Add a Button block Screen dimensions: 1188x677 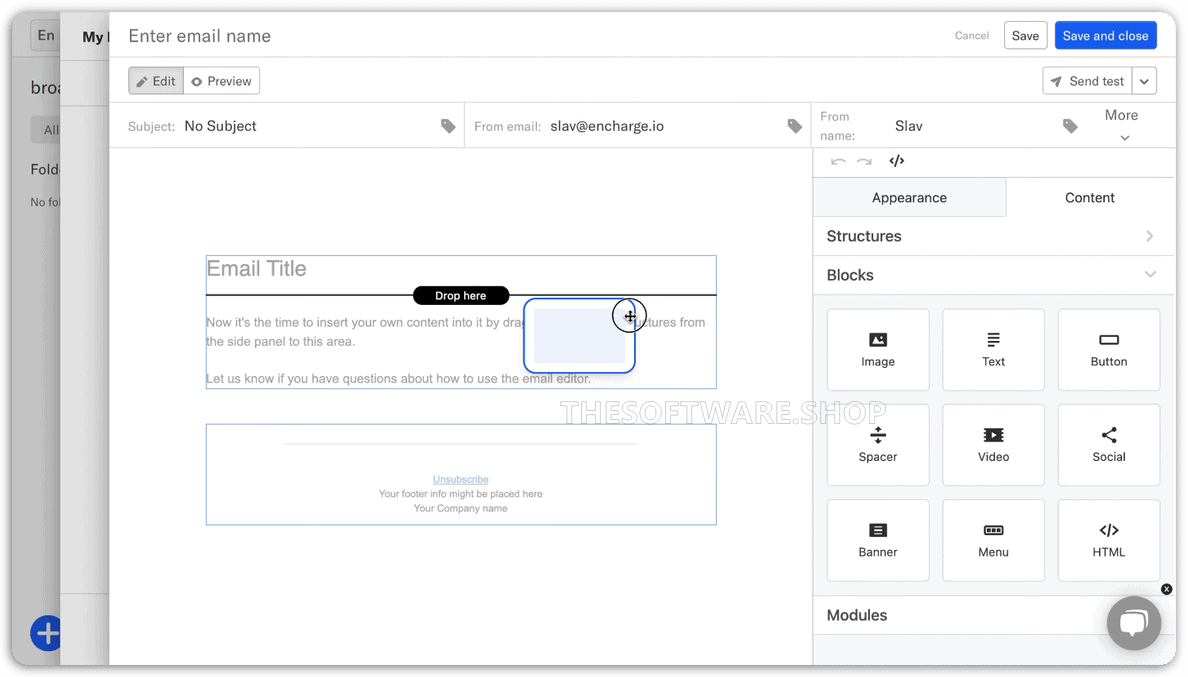pos(1108,349)
